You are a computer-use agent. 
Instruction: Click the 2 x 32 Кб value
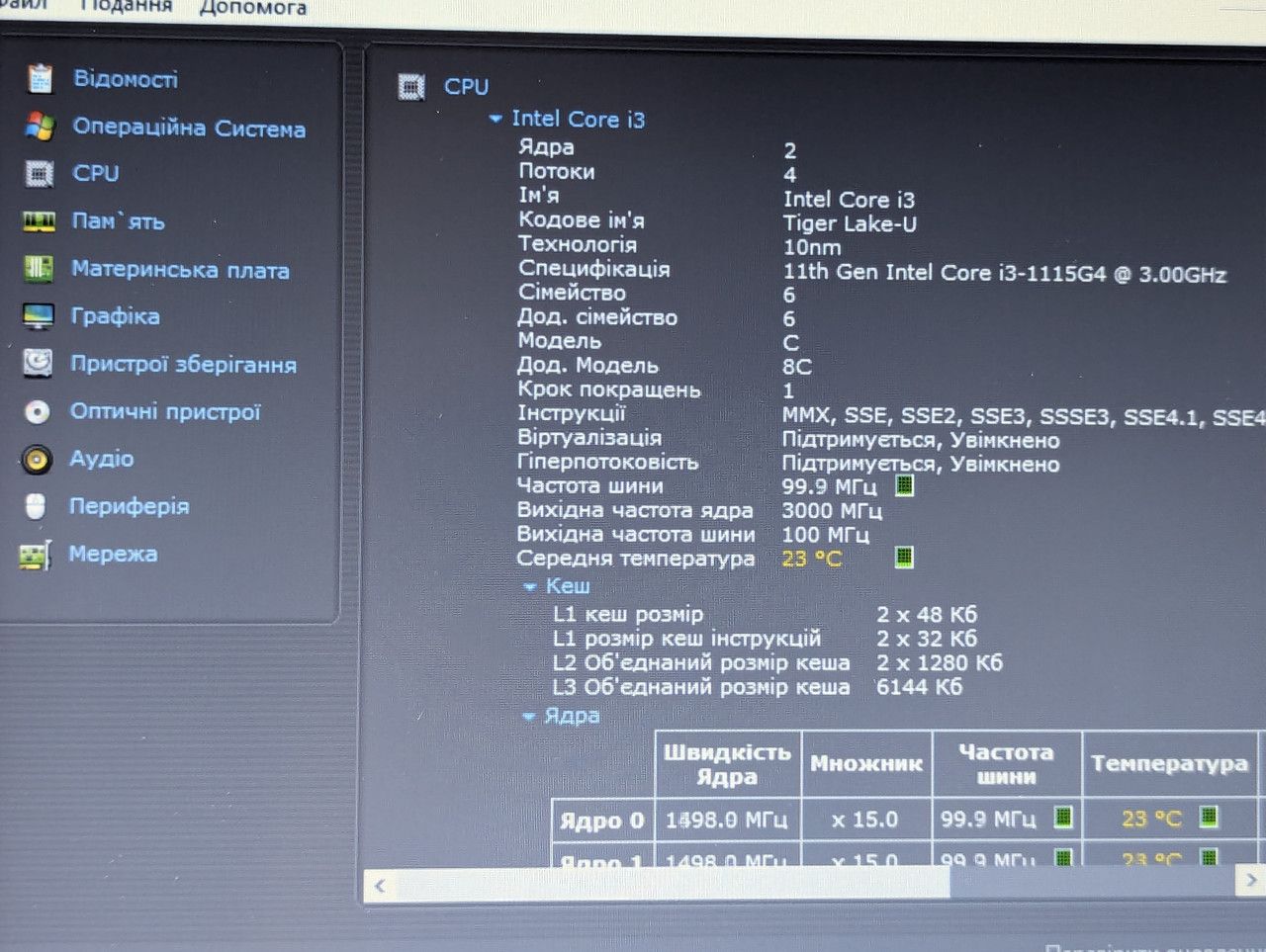tap(927, 639)
